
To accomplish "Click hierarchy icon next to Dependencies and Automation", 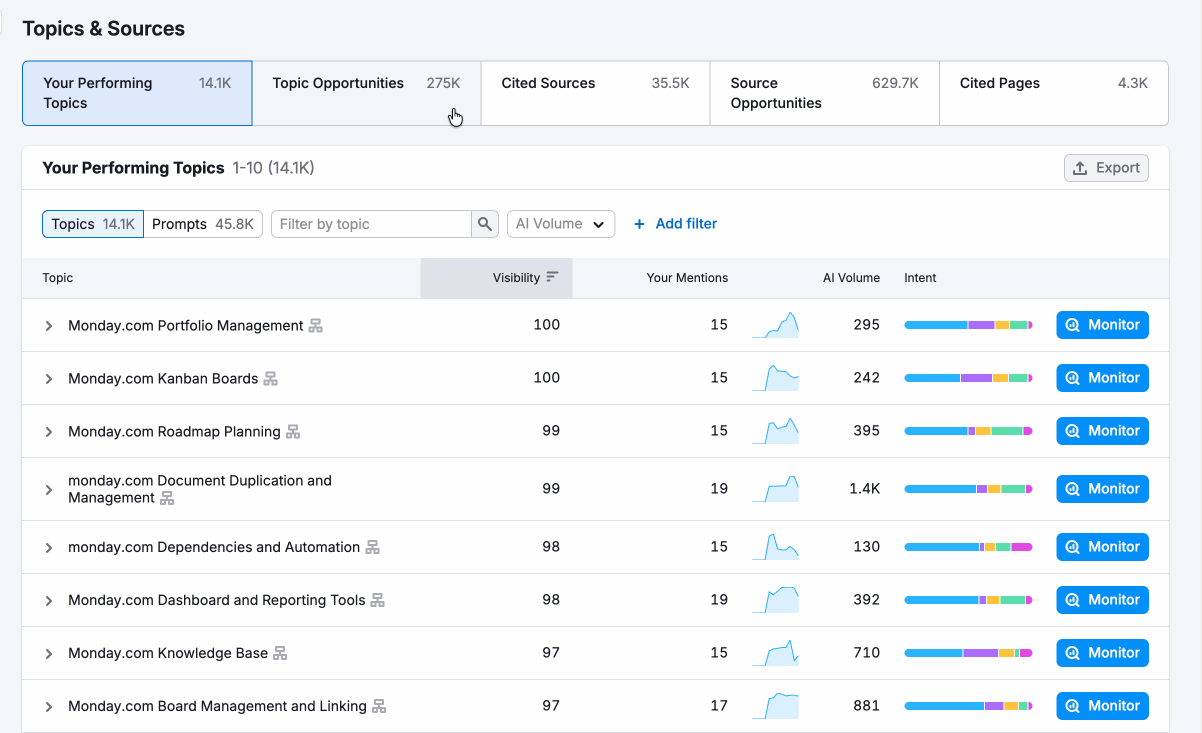I will tap(372, 548).
